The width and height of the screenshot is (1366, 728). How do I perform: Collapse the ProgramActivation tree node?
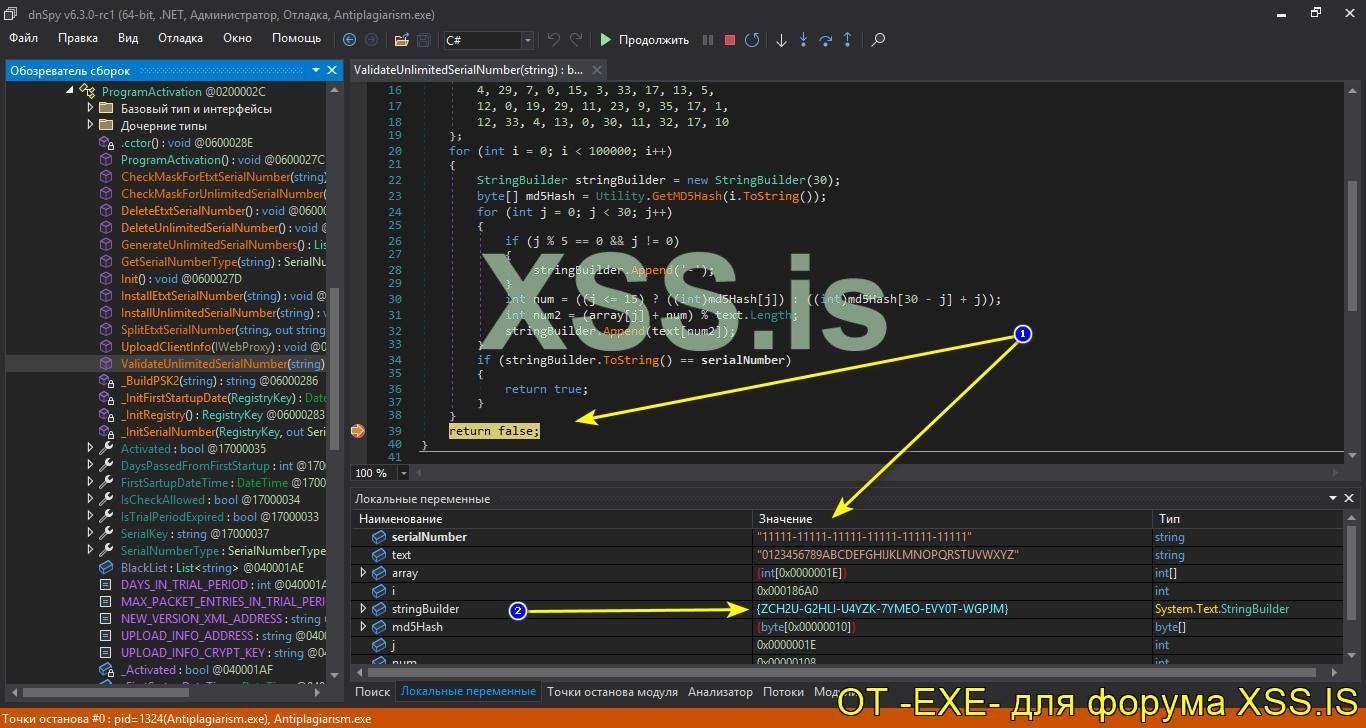(70, 91)
